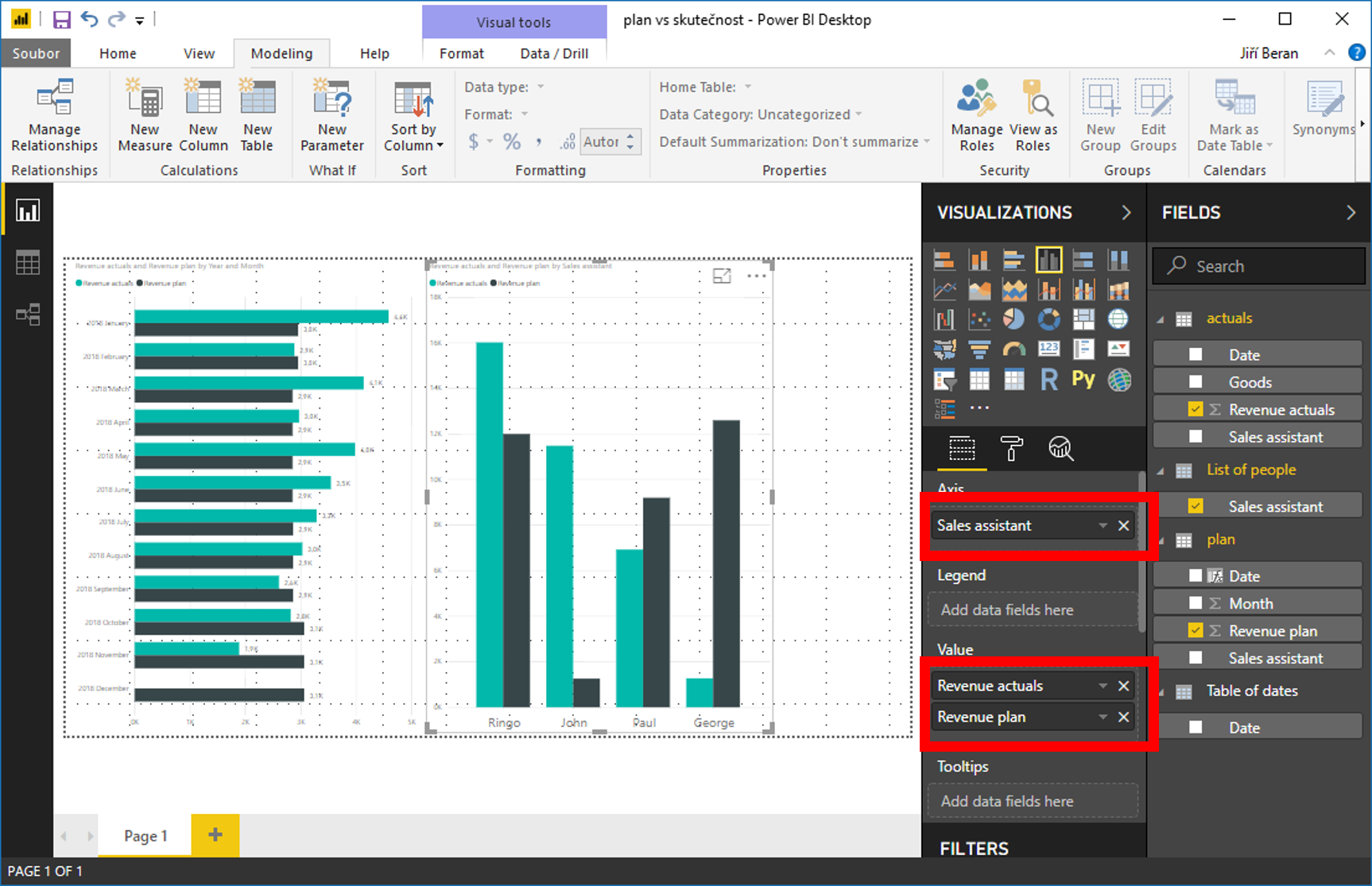Open Manage Roles in Security group
This screenshot has width=1372, height=886.
click(x=977, y=116)
